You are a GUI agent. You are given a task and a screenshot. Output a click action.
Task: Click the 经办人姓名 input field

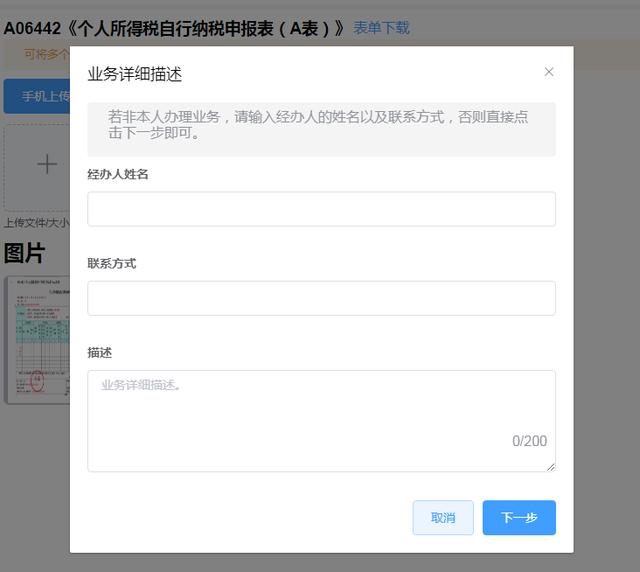coord(321,209)
